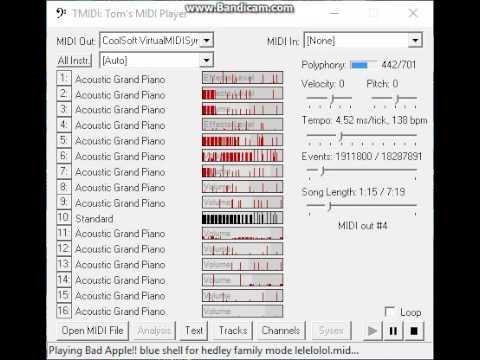
Task: Click the Song Length slider thumb
Action: tap(330, 206)
